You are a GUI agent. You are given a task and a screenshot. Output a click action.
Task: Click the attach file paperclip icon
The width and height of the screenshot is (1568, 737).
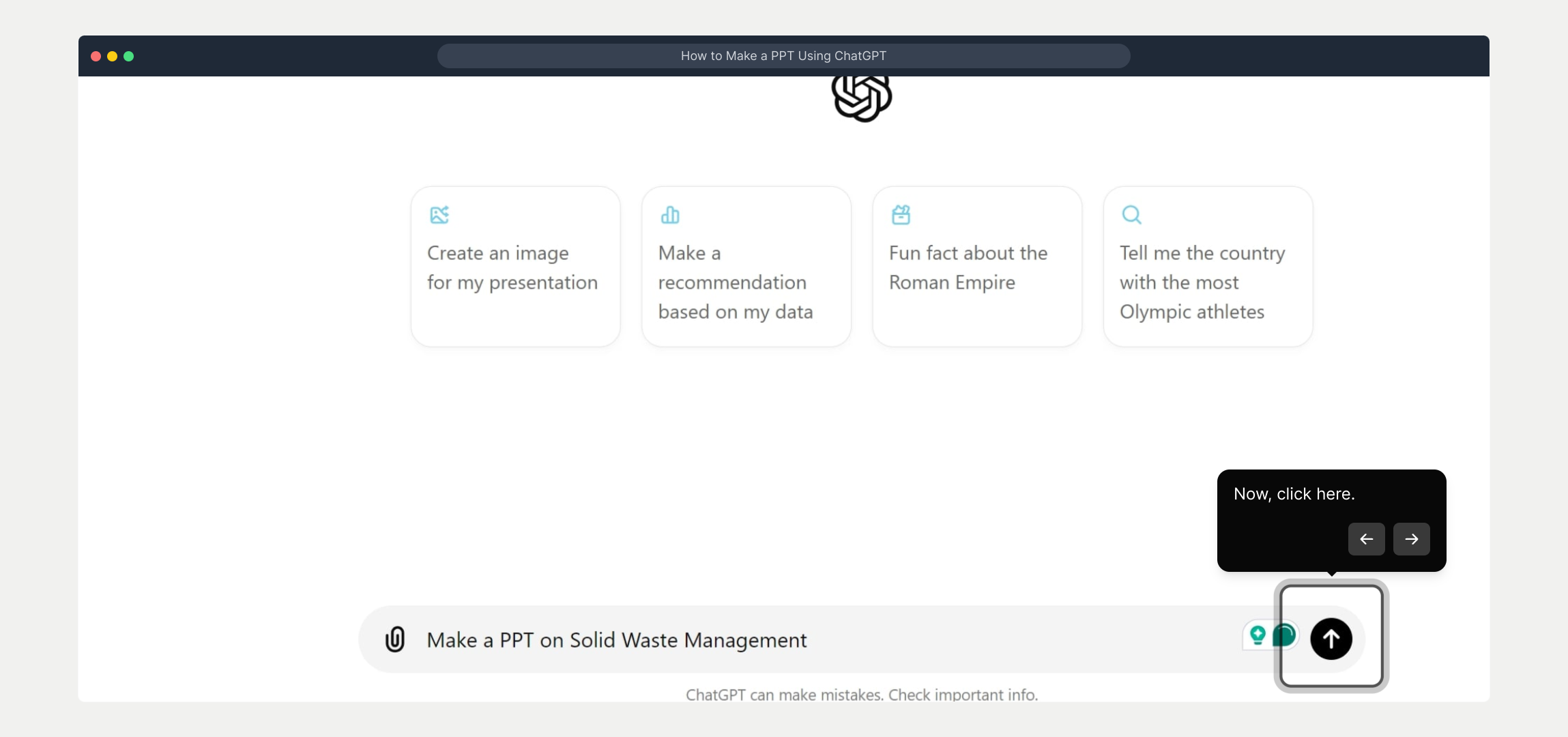[394, 639]
